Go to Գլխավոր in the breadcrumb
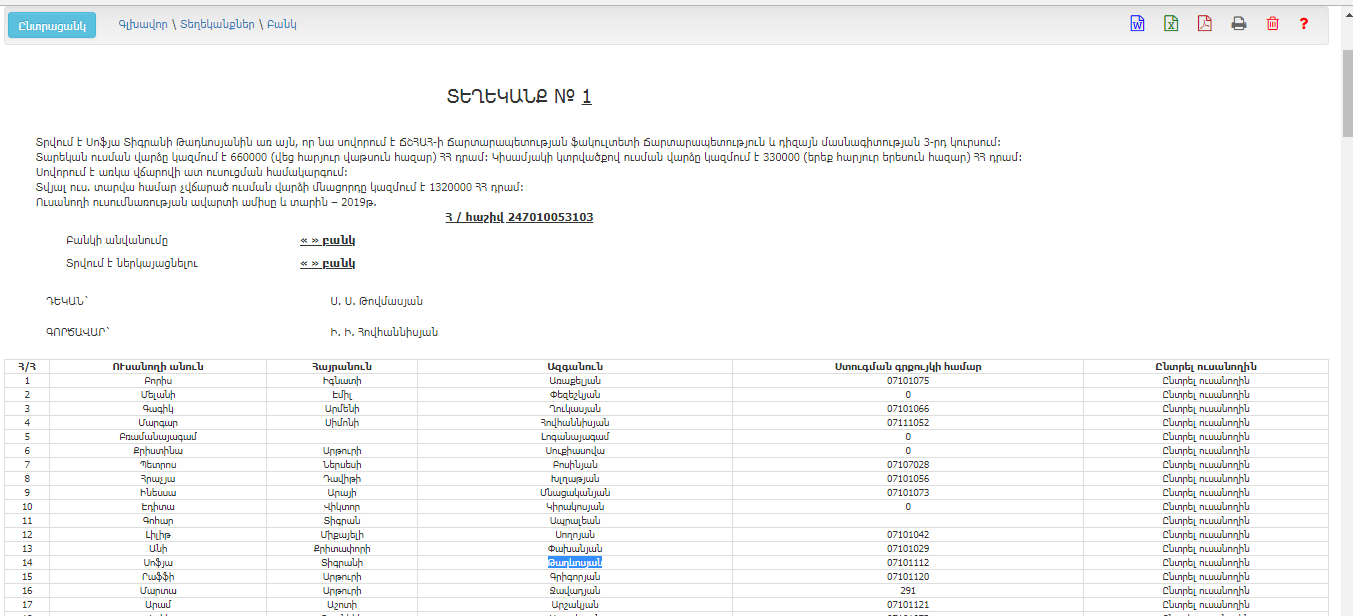The width and height of the screenshot is (1353, 616). (142, 24)
